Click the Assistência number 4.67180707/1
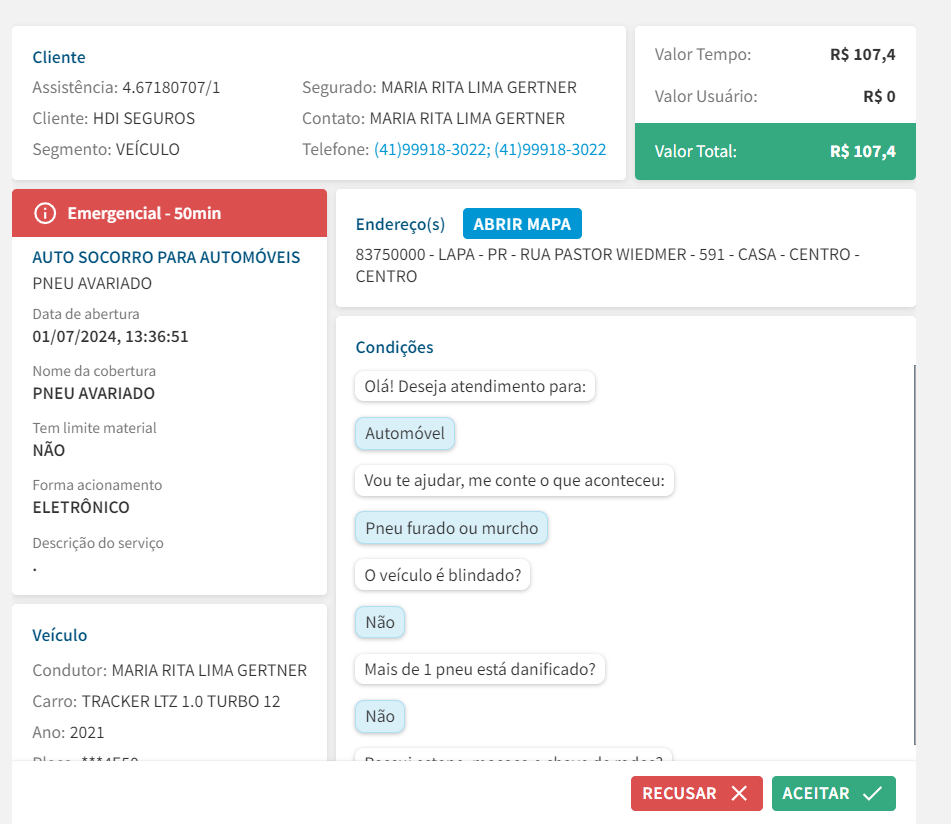The image size is (951, 824). click(x=171, y=87)
